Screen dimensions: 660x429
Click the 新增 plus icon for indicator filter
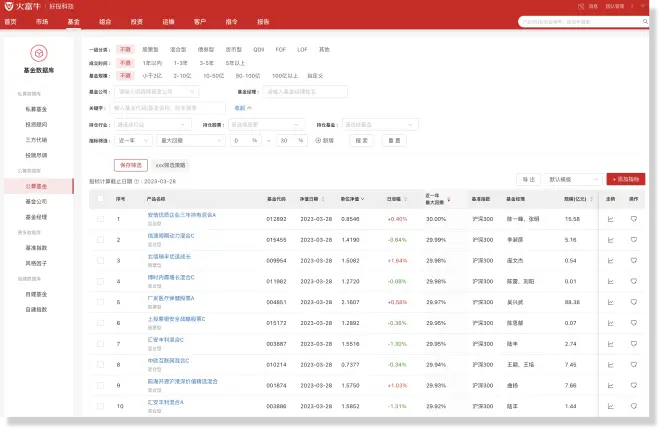318,141
